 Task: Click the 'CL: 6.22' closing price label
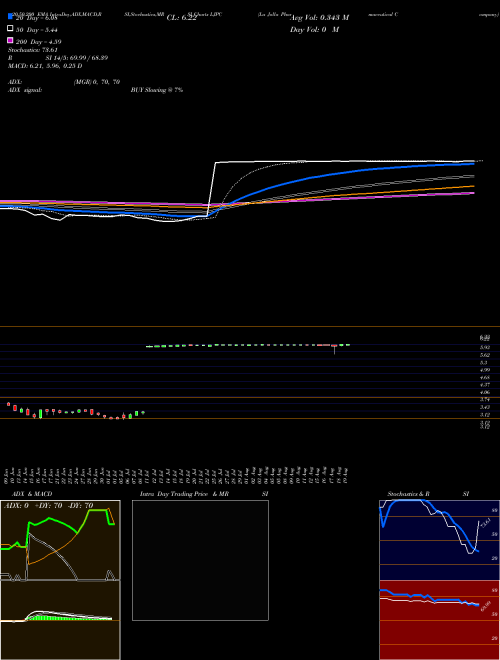181,18
